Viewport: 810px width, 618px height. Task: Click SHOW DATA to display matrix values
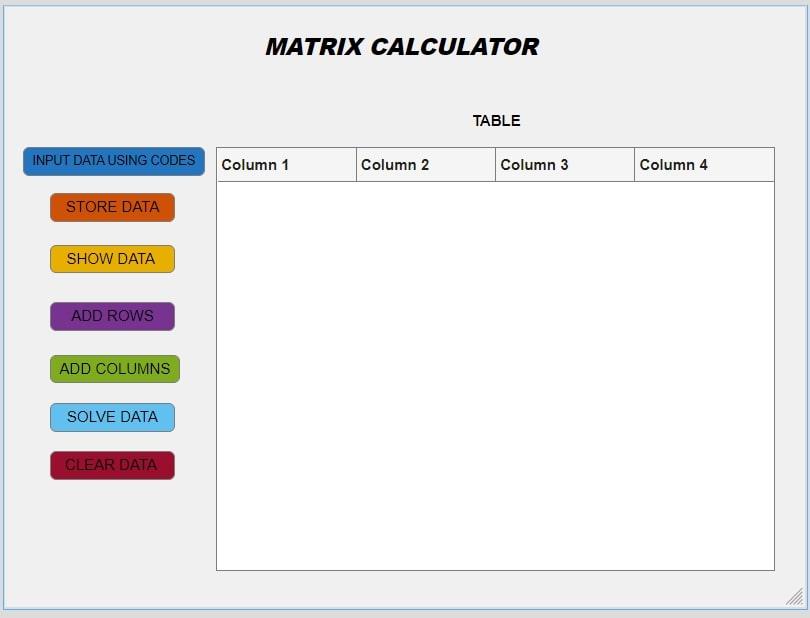click(112, 258)
